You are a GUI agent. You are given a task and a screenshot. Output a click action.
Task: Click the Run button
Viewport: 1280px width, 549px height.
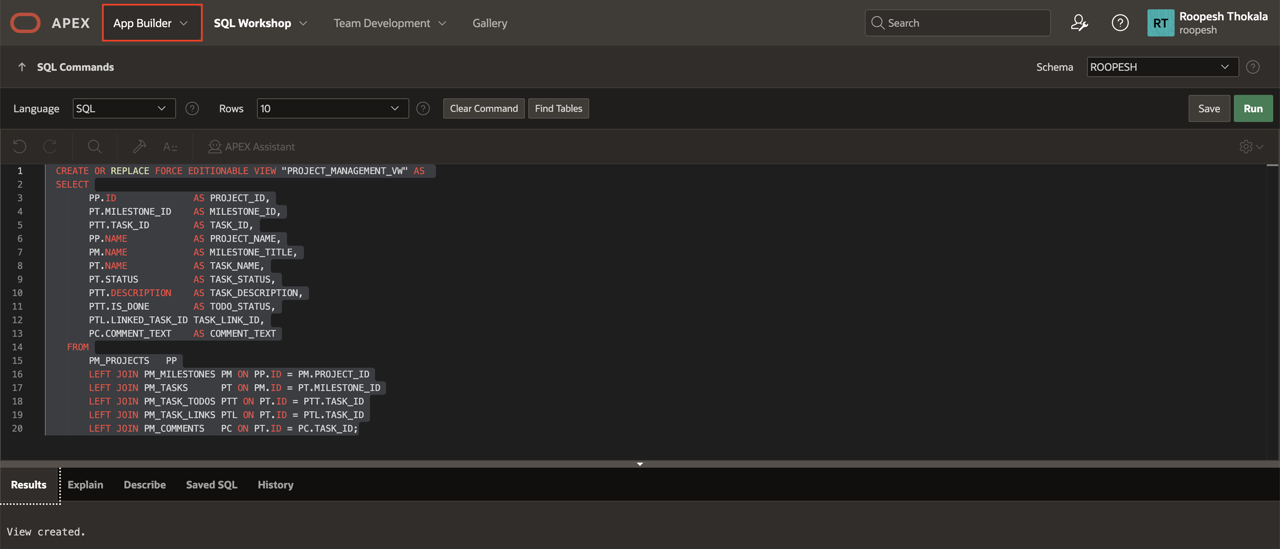click(x=1253, y=108)
